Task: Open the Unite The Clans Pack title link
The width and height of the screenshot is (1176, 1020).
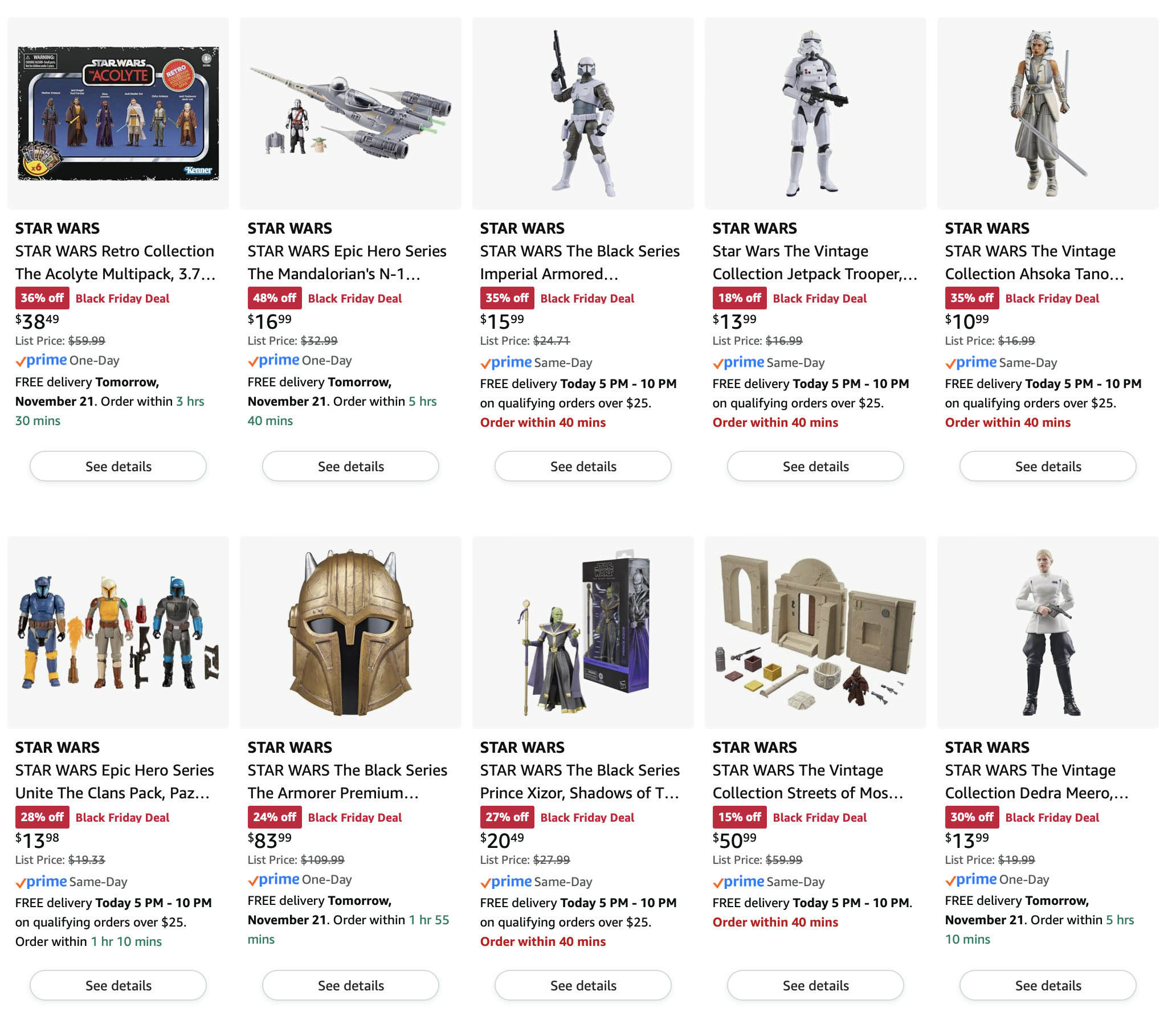Action: tap(115, 782)
